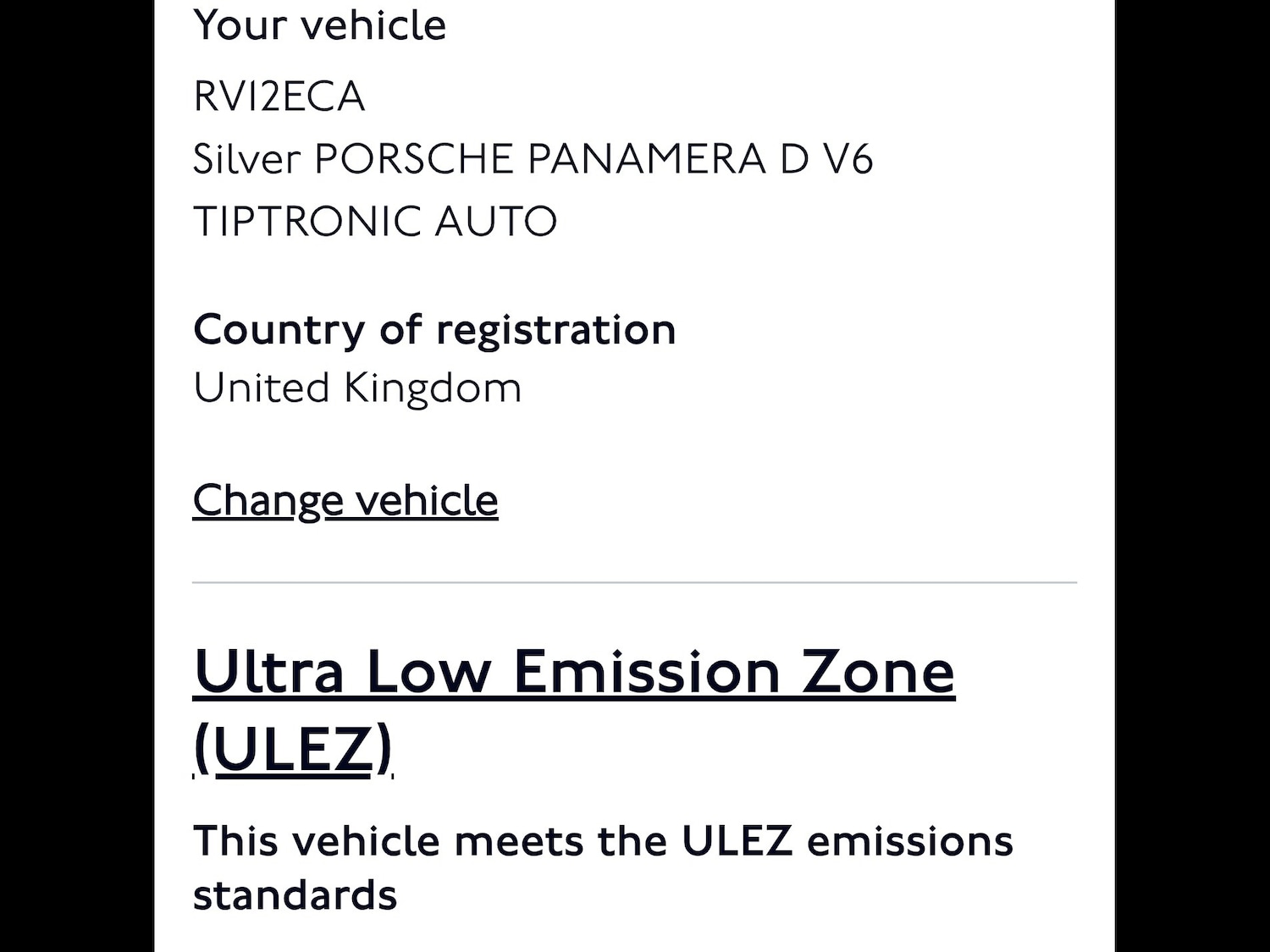Click the word 'emissions' in the status message
The height and width of the screenshot is (952, 1270).
pyautogui.click(x=909, y=841)
